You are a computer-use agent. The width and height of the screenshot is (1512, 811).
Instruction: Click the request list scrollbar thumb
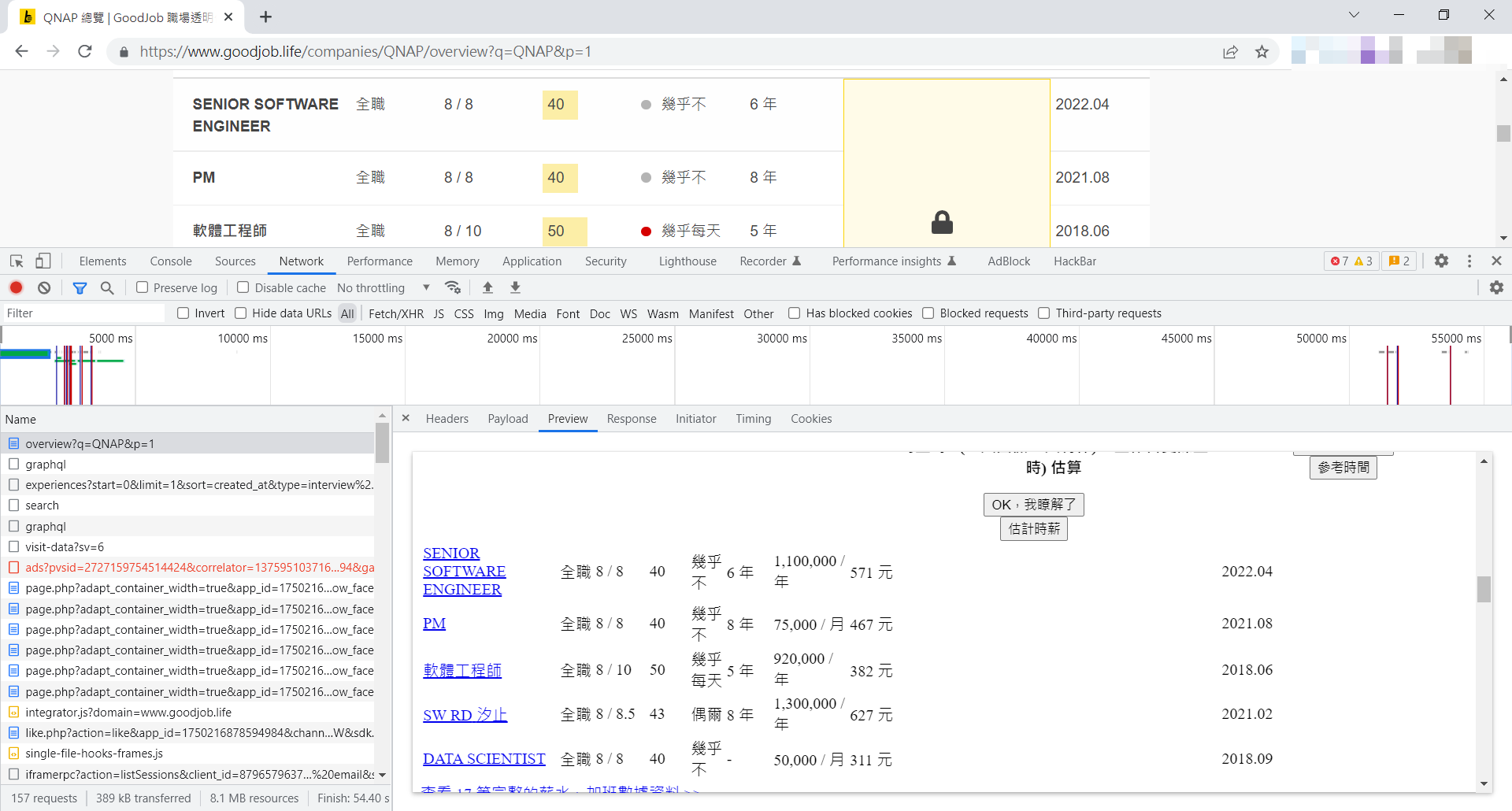pos(382,443)
